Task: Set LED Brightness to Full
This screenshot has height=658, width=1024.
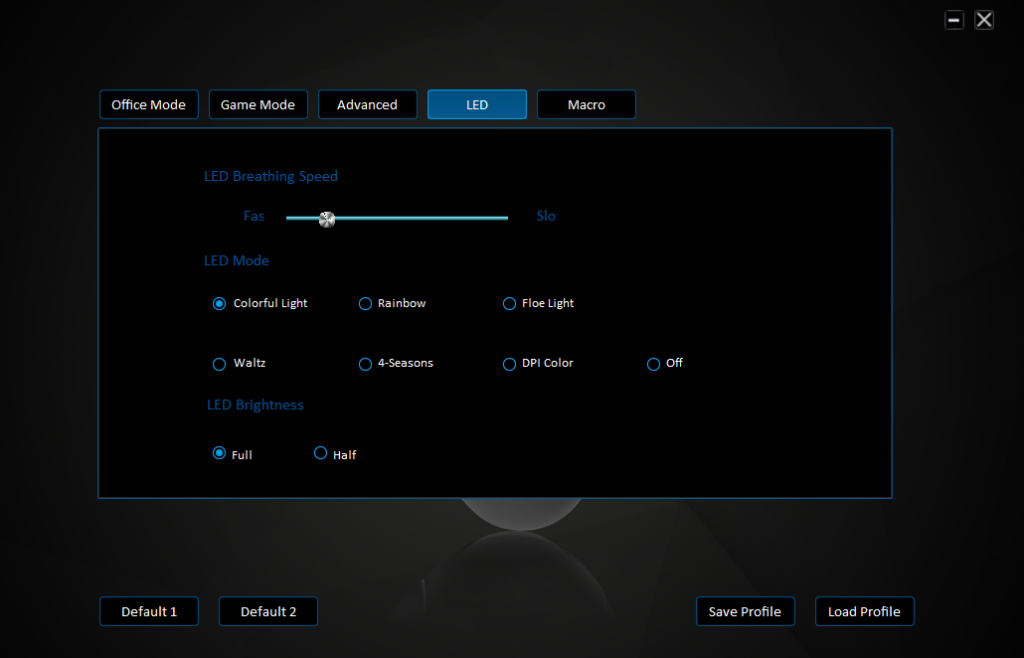Action: click(220, 453)
